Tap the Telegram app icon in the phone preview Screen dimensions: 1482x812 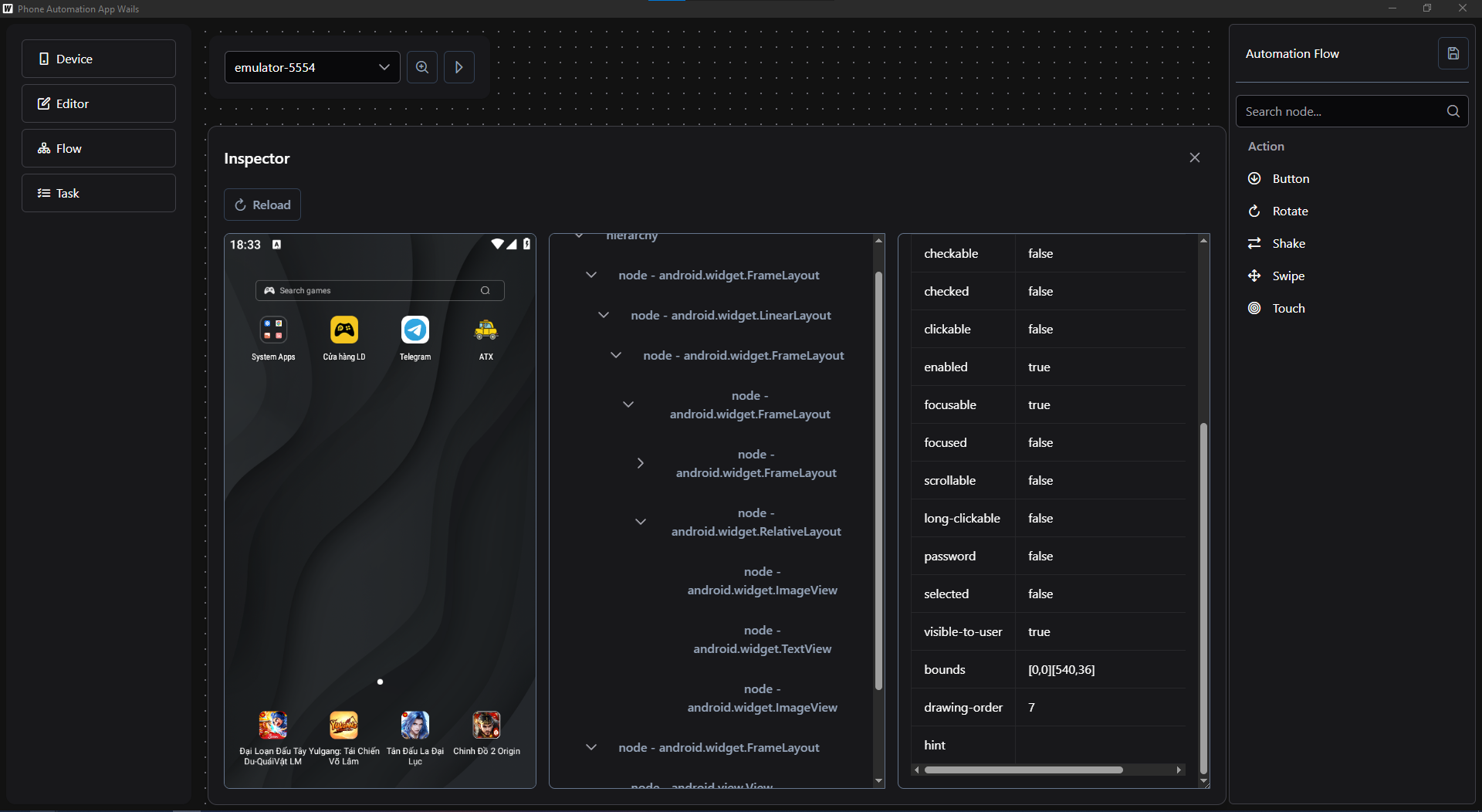pyautogui.click(x=415, y=330)
